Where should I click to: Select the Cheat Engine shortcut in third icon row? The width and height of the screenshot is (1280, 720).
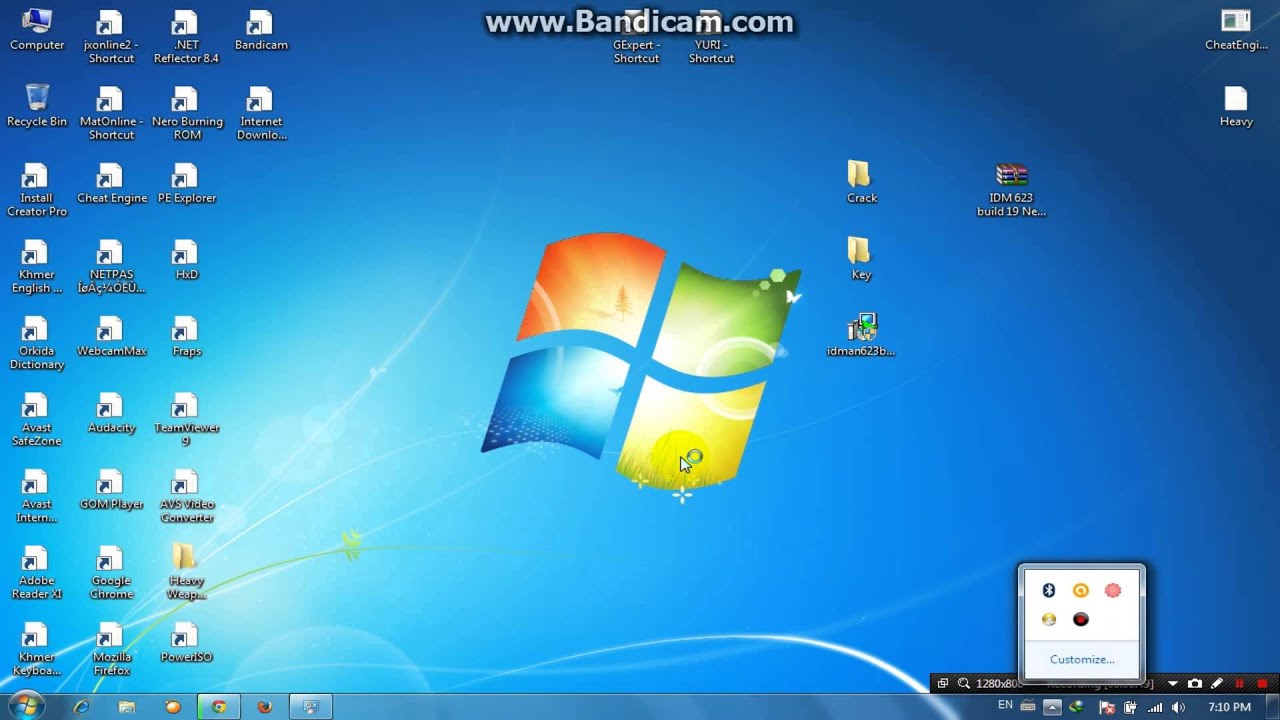(x=111, y=184)
